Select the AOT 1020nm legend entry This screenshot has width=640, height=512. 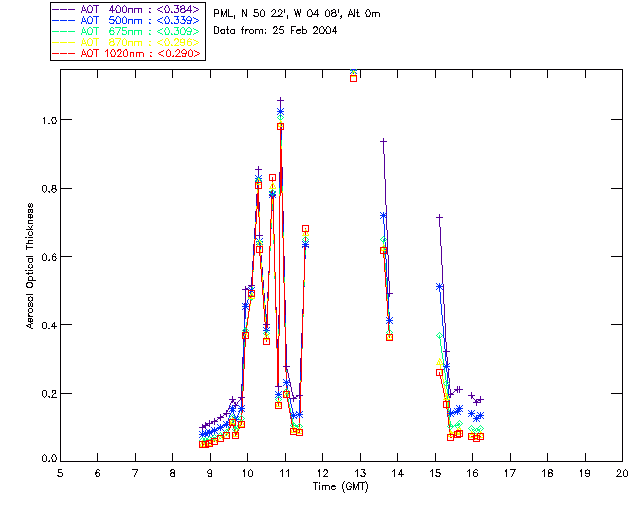(127, 53)
